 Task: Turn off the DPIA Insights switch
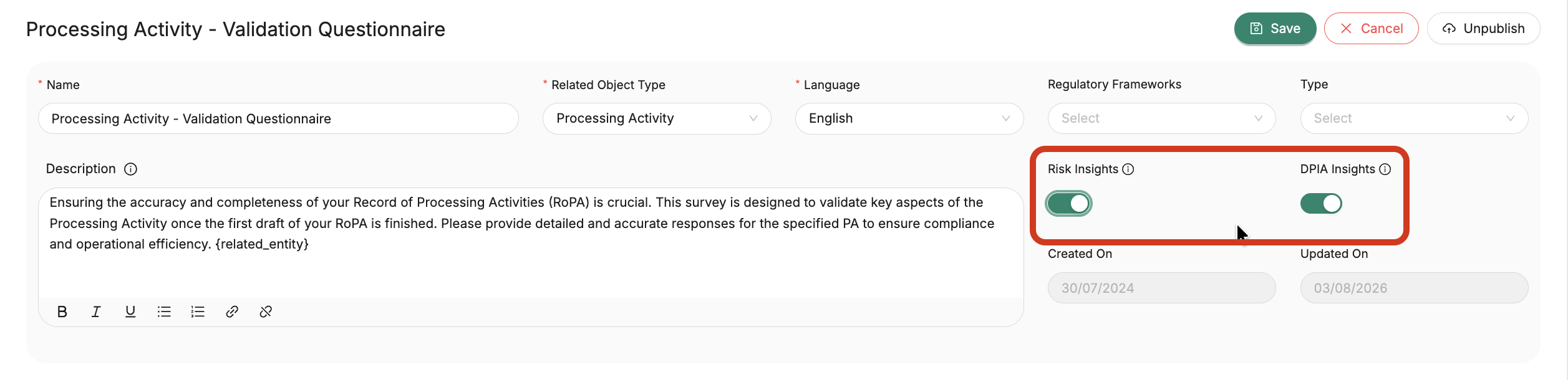1321,204
